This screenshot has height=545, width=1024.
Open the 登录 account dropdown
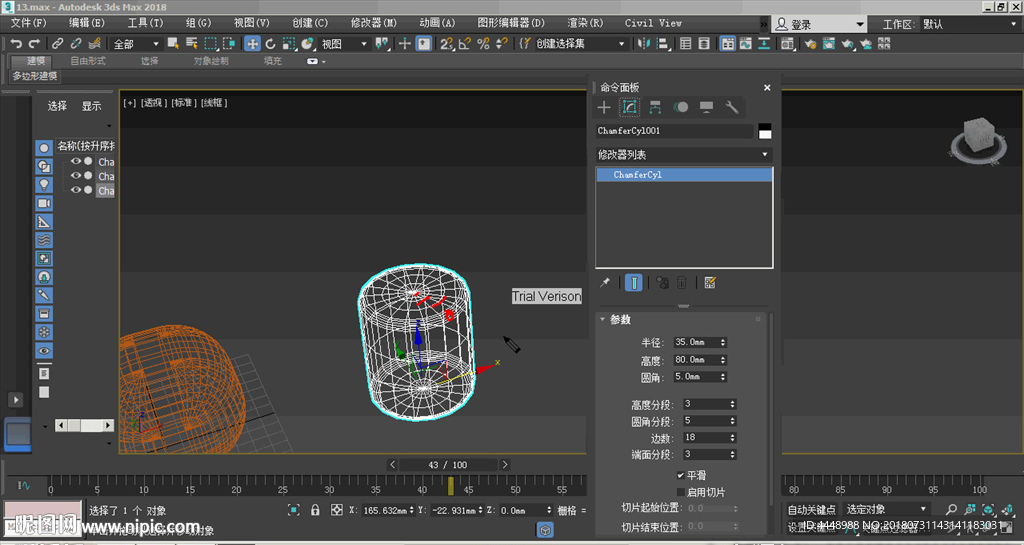tap(820, 24)
